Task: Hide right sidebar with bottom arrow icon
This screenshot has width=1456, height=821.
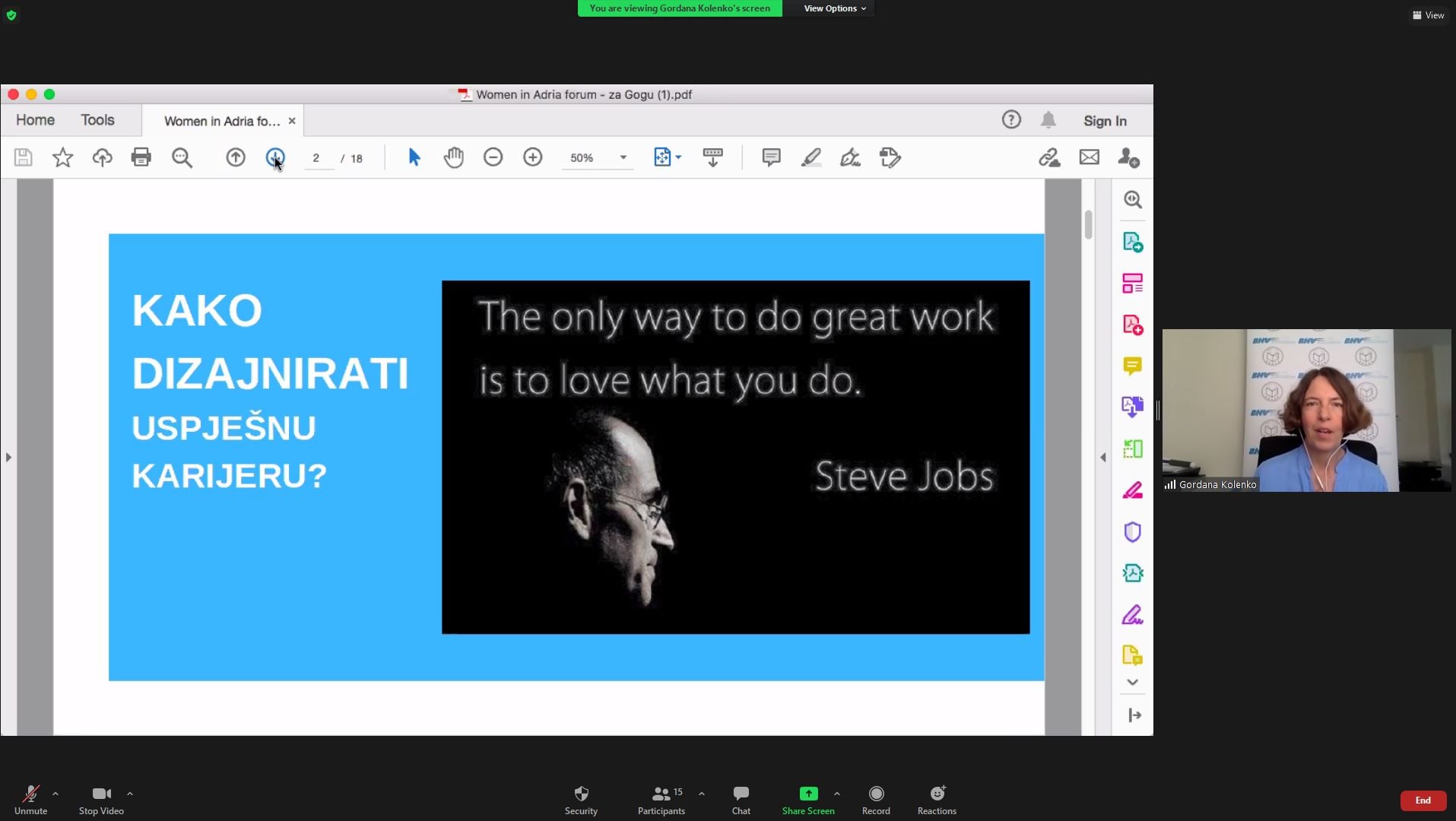Action: click(x=1134, y=715)
